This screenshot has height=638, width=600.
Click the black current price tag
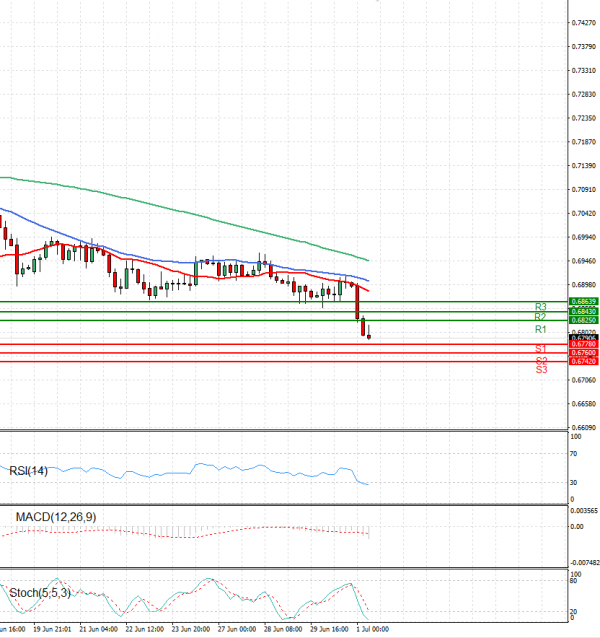(x=583, y=338)
